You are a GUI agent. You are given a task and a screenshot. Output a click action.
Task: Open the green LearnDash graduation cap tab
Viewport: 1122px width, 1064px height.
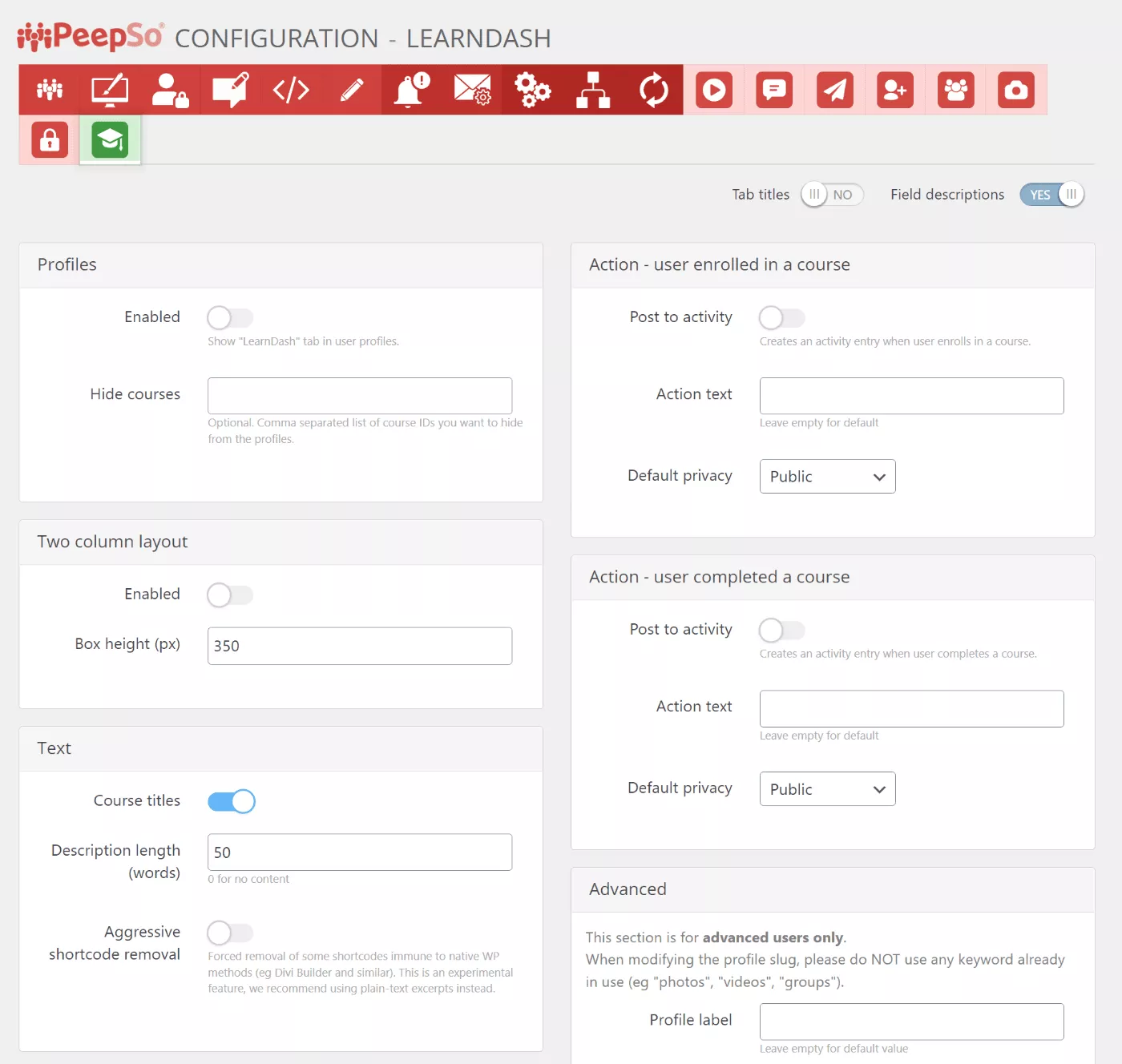click(110, 139)
